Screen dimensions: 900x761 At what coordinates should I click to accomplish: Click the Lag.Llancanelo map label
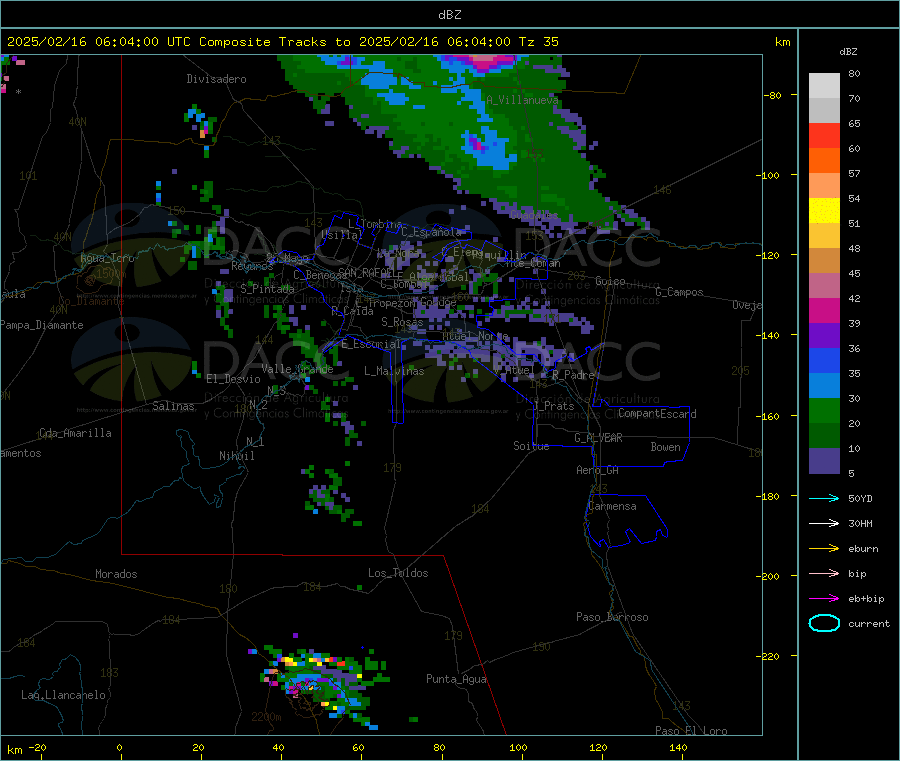point(64,695)
